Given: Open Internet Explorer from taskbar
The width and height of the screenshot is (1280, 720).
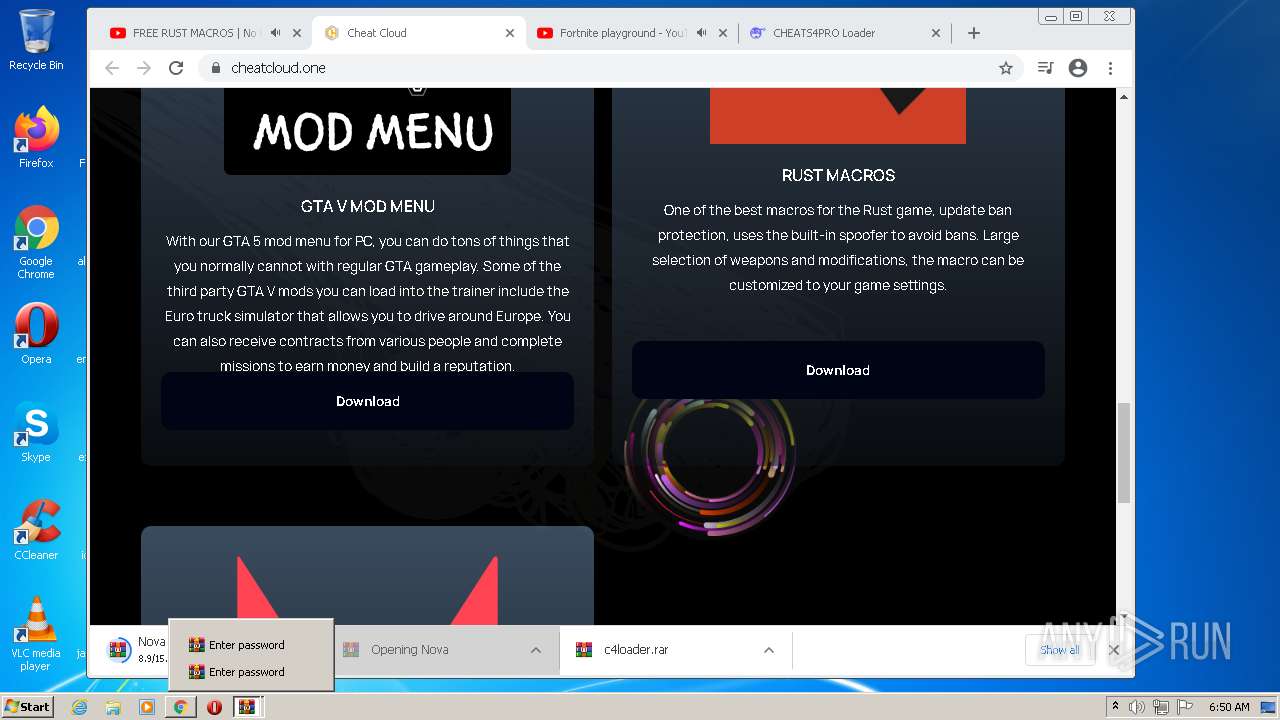Looking at the screenshot, I should (80, 707).
